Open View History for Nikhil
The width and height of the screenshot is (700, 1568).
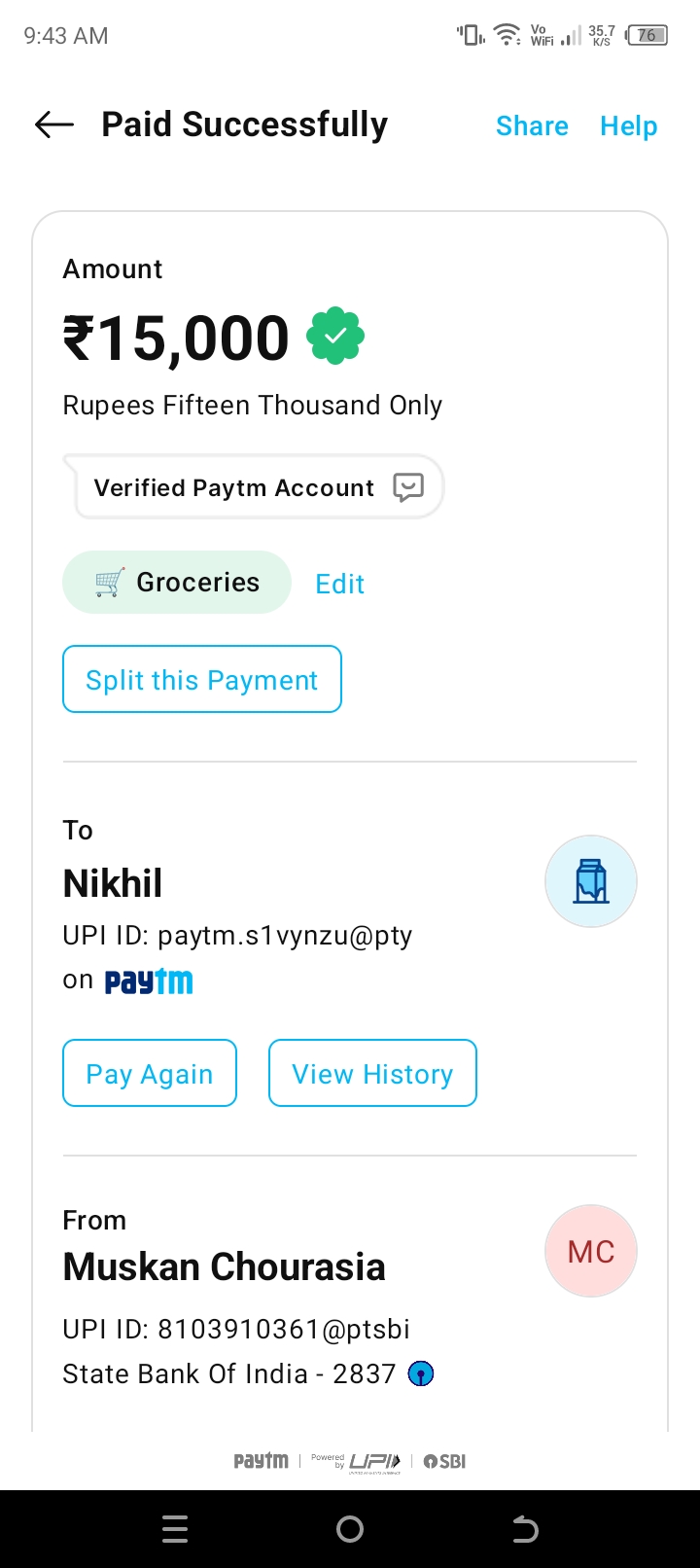pyautogui.click(x=372, y=1073)
